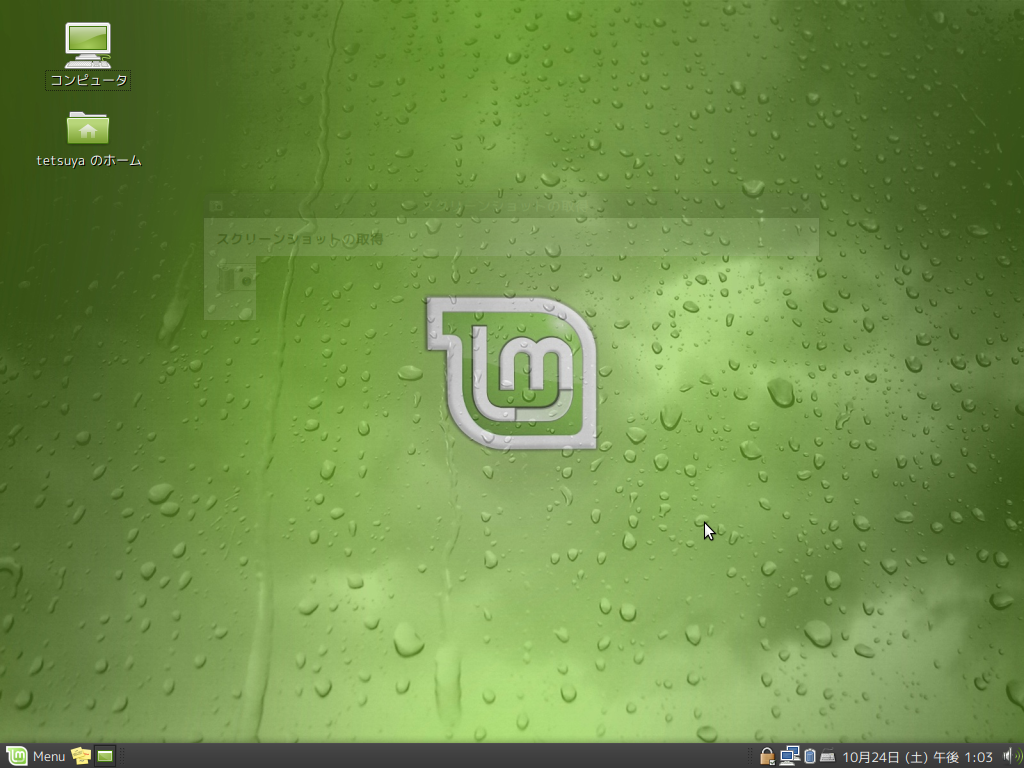Screen dimensions: 1024x768
Task: Click the keyboard input tray icon
Action: [827, 756]
